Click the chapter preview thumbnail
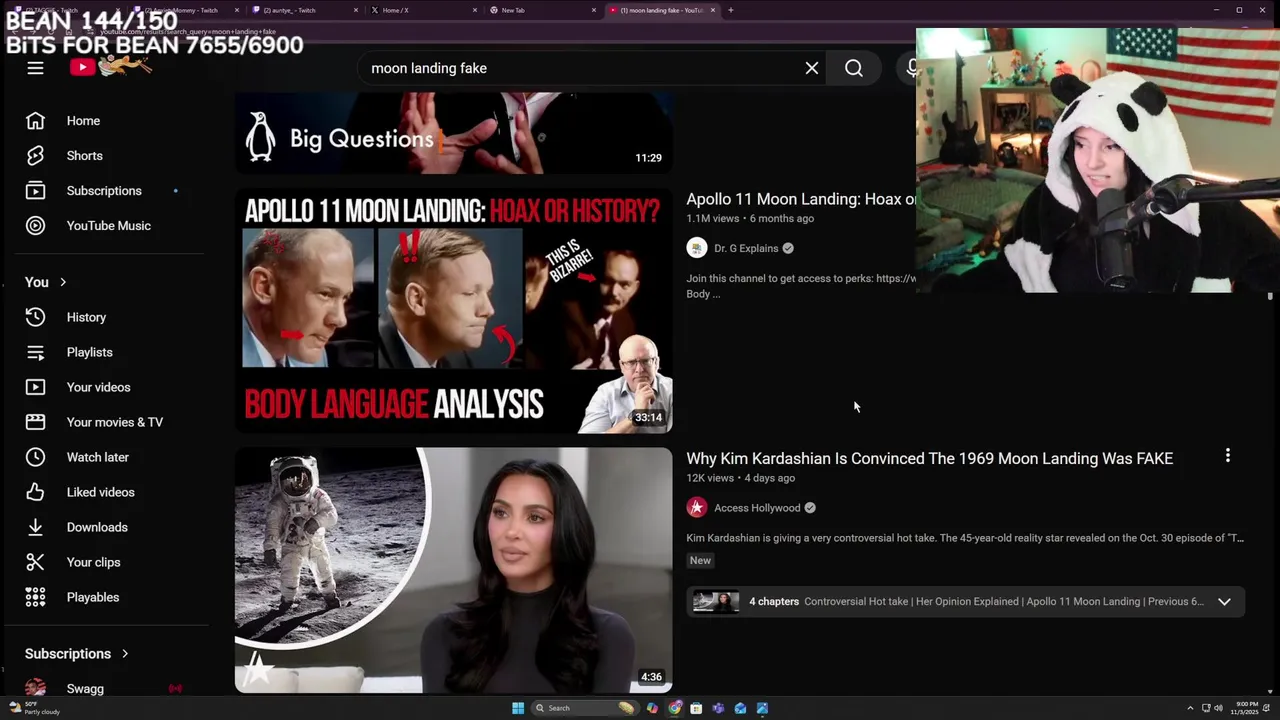1280x720 pixels. 716,602
